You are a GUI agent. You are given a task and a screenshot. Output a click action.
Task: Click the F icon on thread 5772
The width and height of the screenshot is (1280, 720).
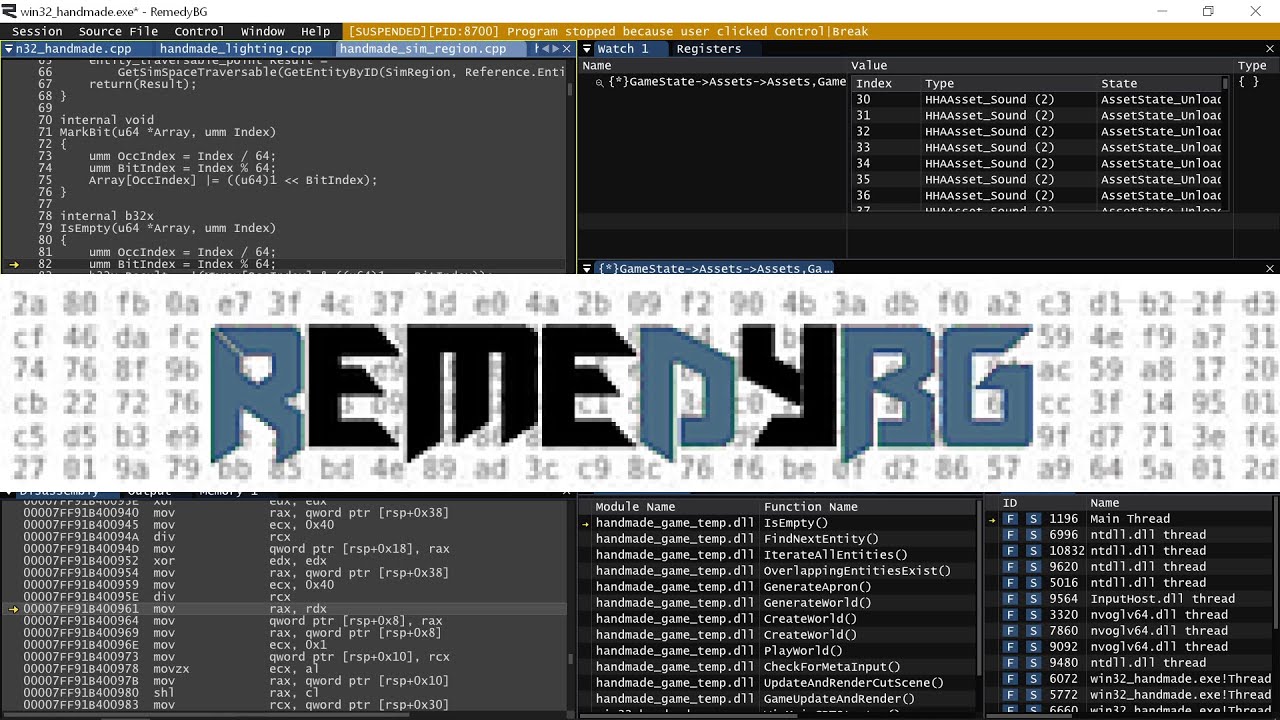point(1011,695)
